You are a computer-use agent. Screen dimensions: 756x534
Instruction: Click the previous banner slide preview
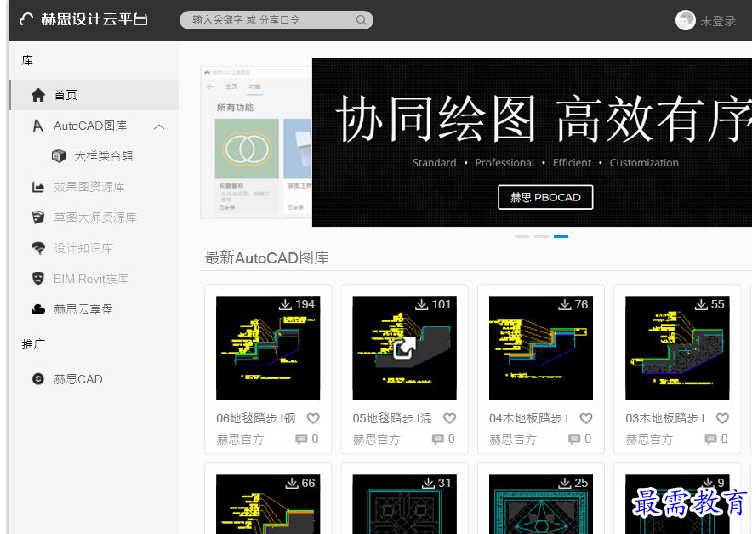[x=256, y=142]
